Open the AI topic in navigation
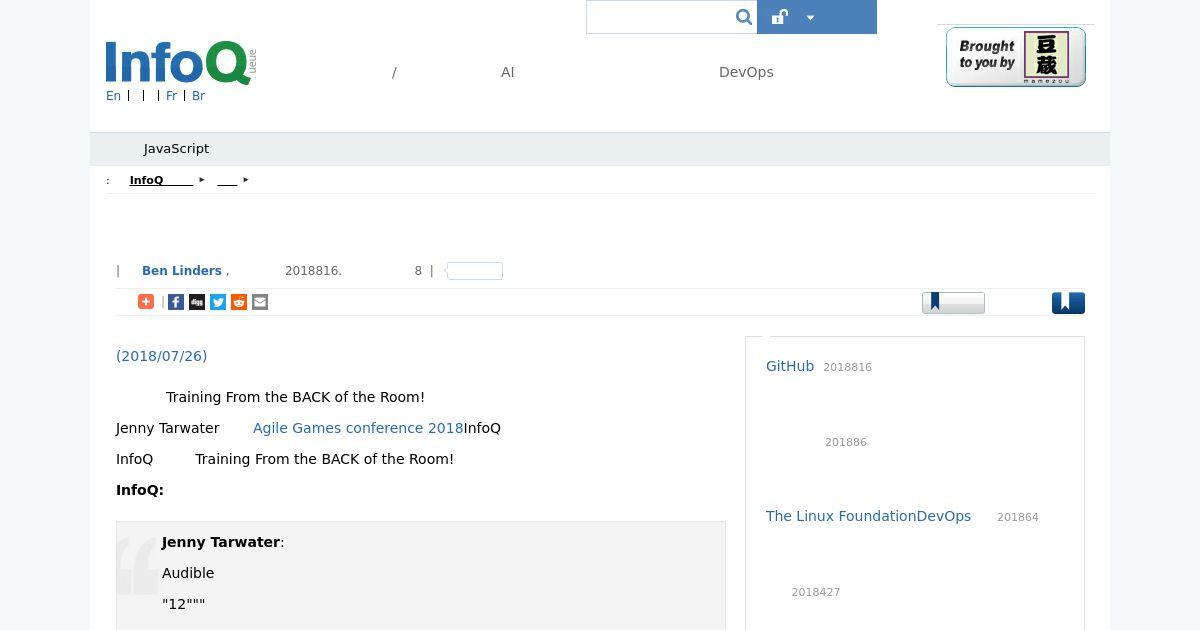Image resolution: width=1200 pixels, height=630 pixels. coord(508,72)
